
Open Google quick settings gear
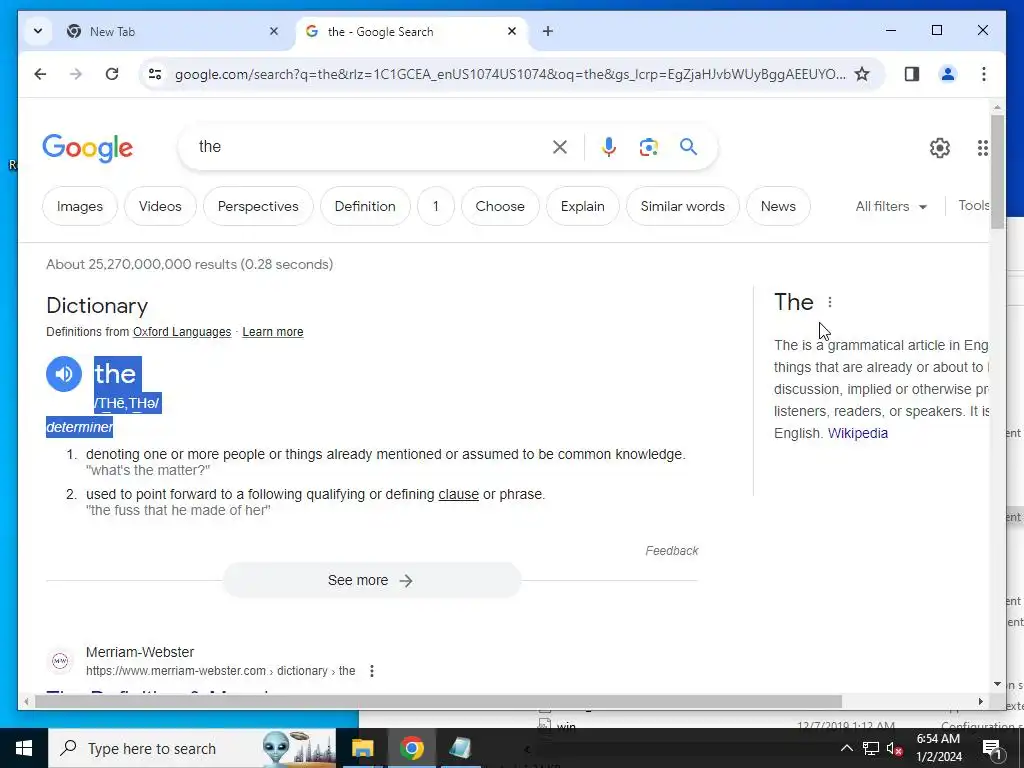point(940,148)
